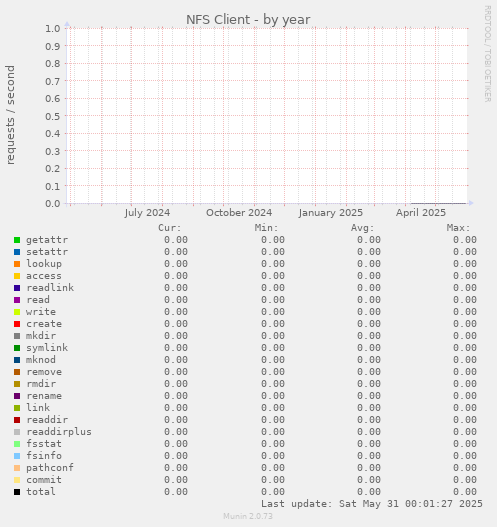Image resolution: width=497 pixels, height=527 pixels.
Task: Select the 'April 2025' axis label
Action: [x=421, y=213]
